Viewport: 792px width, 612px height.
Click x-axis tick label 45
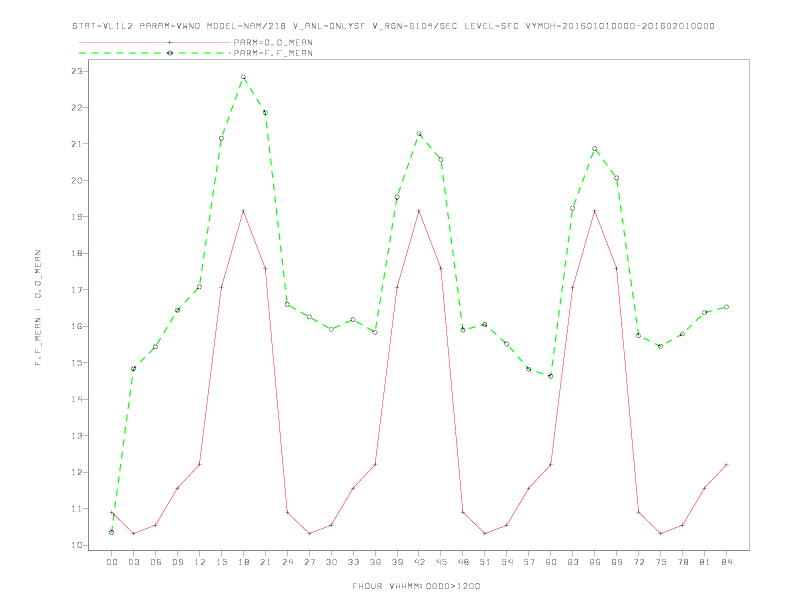[x=441, y=562]
